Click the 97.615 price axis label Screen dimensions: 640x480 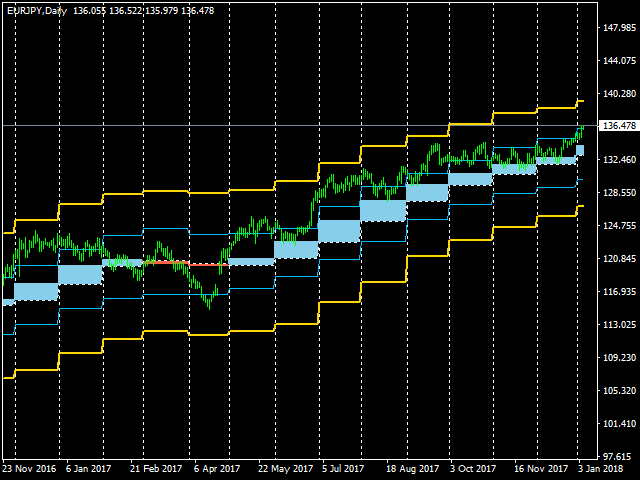point(619,456)
